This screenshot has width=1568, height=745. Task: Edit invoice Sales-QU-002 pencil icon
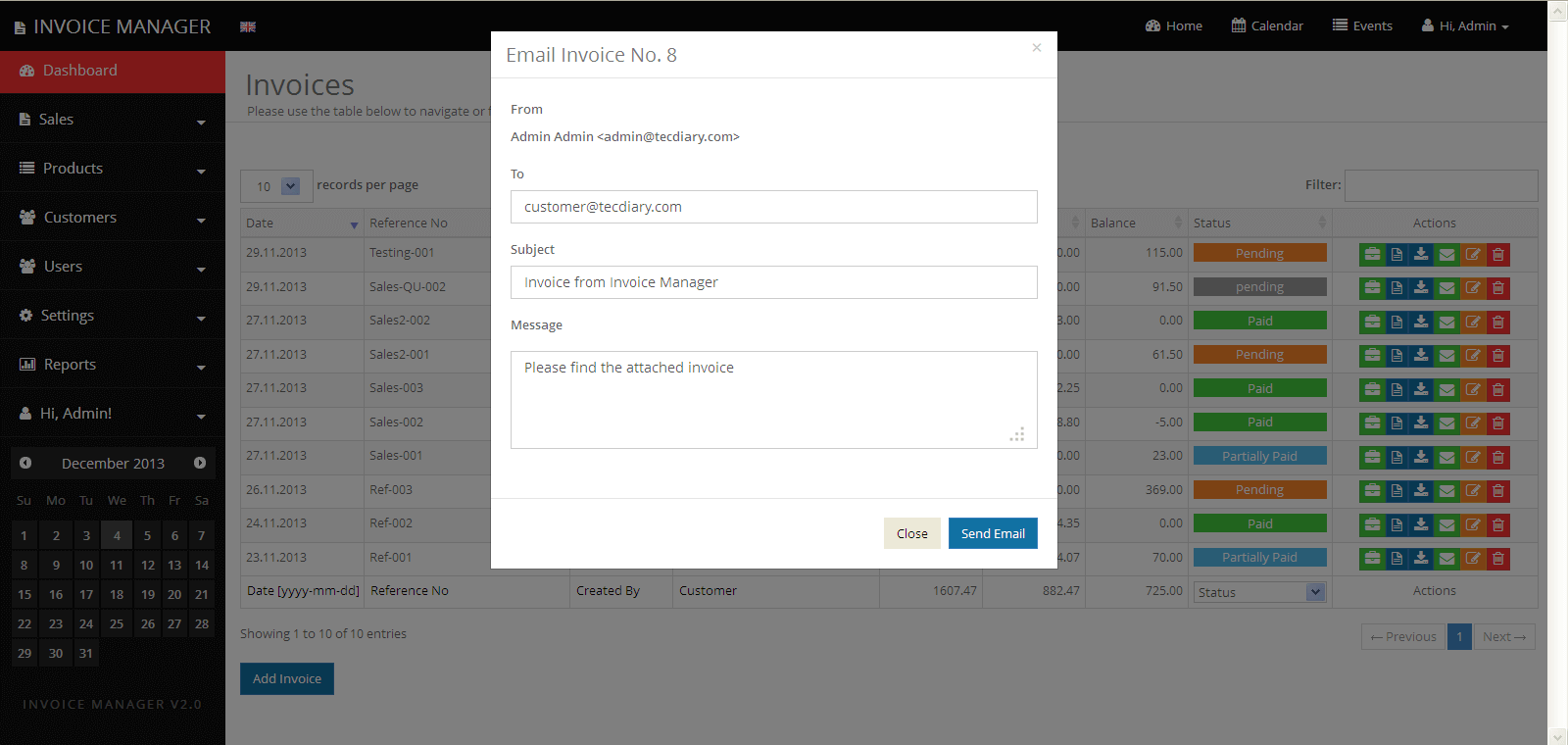pos(1473,288)
